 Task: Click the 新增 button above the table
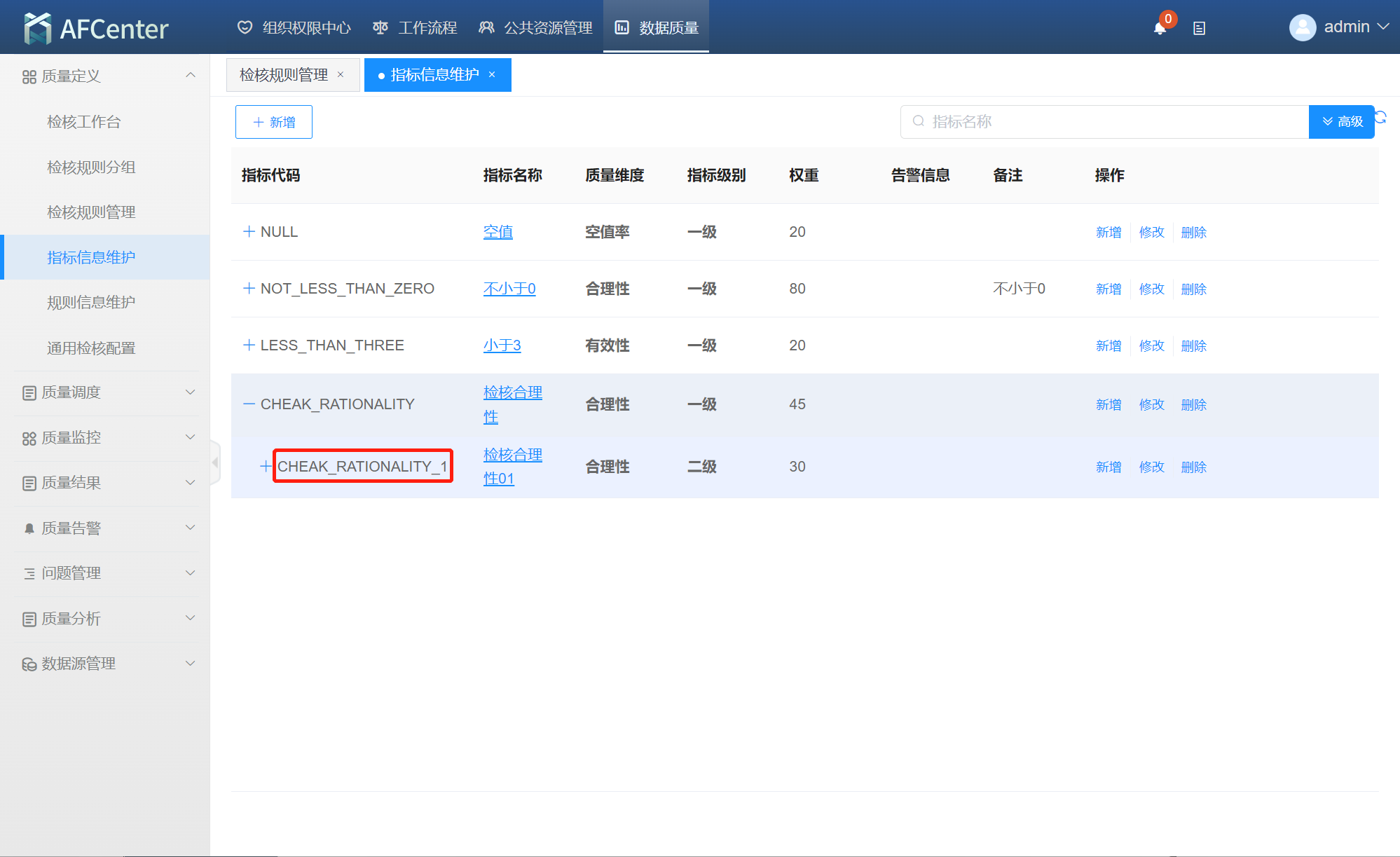pos(273,122)
